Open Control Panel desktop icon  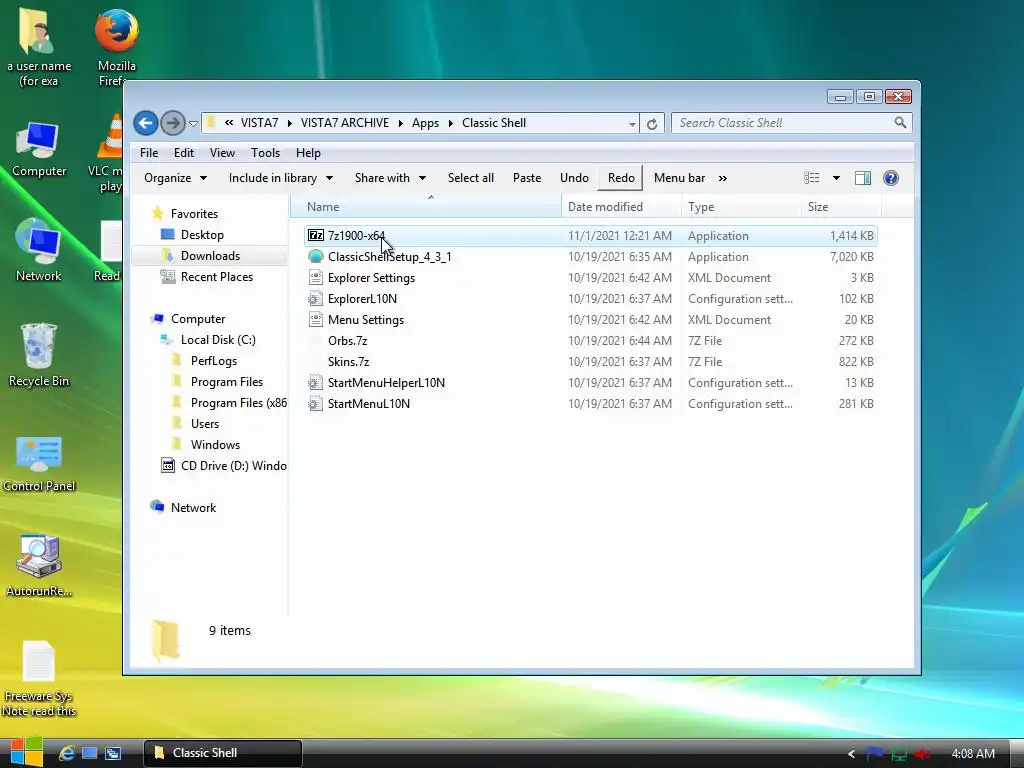(39, 463)
